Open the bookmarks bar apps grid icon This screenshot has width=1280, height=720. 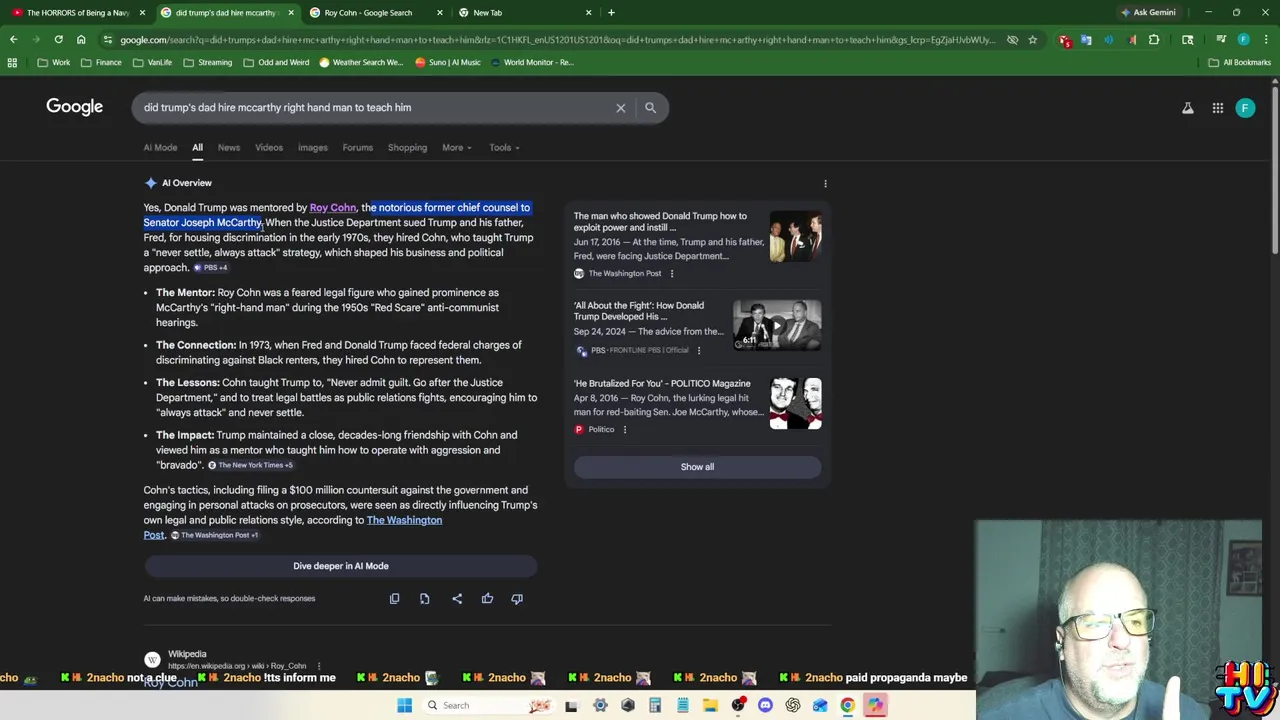tap(12, 62)
